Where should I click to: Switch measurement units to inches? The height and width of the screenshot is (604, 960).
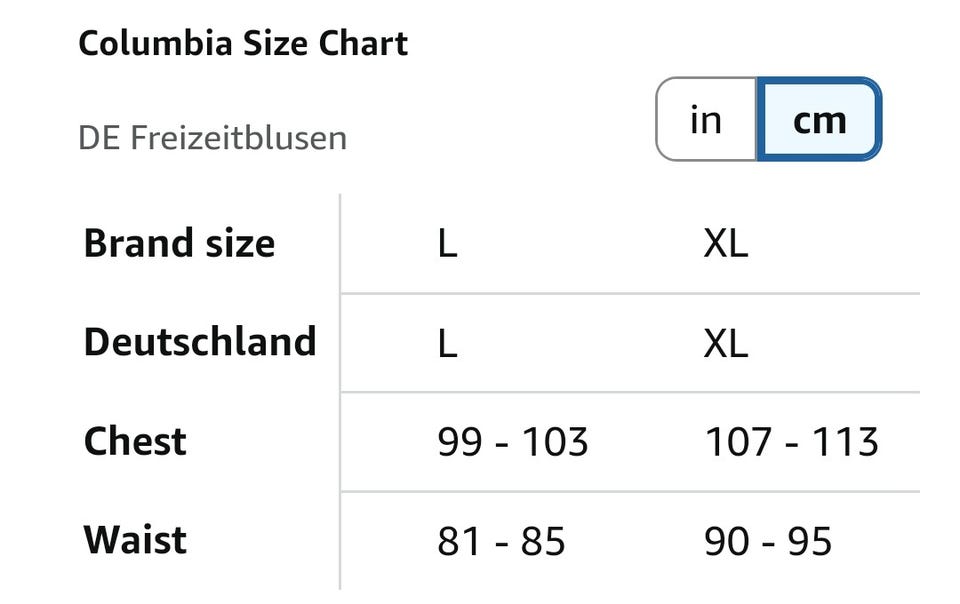[x=706, y=120]
